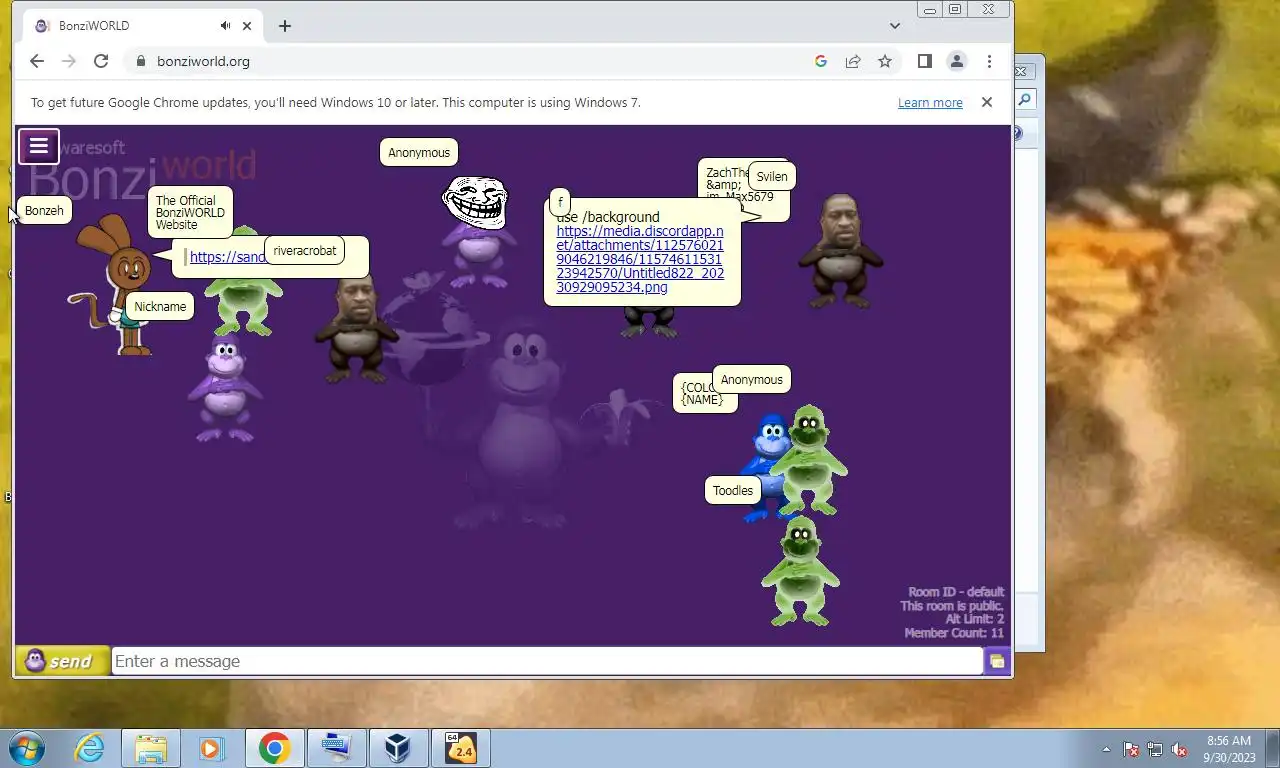Open Windows Explorer from taskbar

tap(151, 748)
